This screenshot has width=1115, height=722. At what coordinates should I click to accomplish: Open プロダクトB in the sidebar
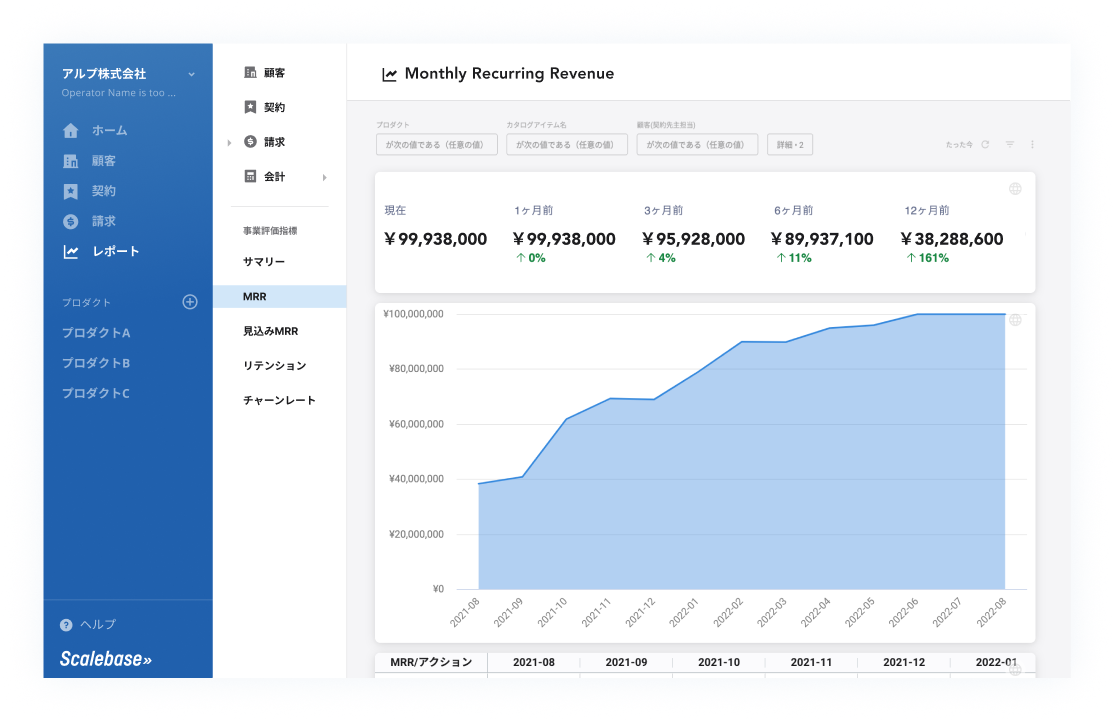click(96, 363)
